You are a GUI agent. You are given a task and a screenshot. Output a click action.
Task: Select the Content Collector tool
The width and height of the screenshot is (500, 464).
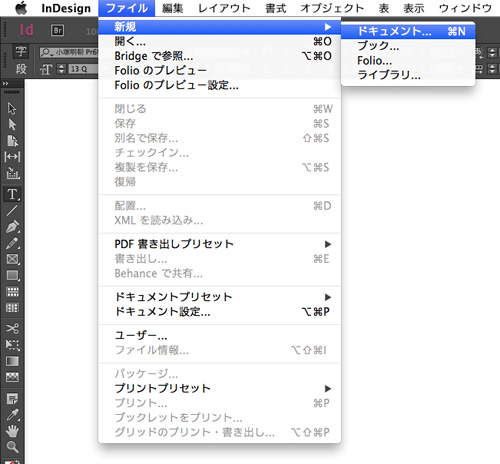pyautogui.click(x=13, y=173)
